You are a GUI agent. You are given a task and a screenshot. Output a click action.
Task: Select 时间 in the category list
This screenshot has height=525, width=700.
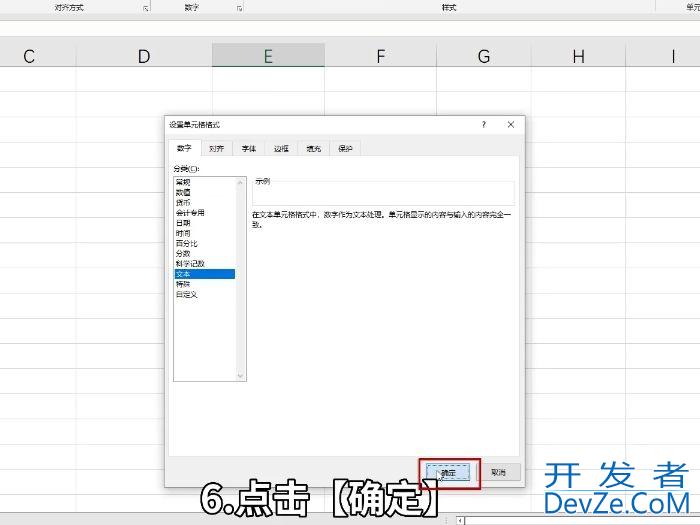pyautogui.click(x=204, y=233)
